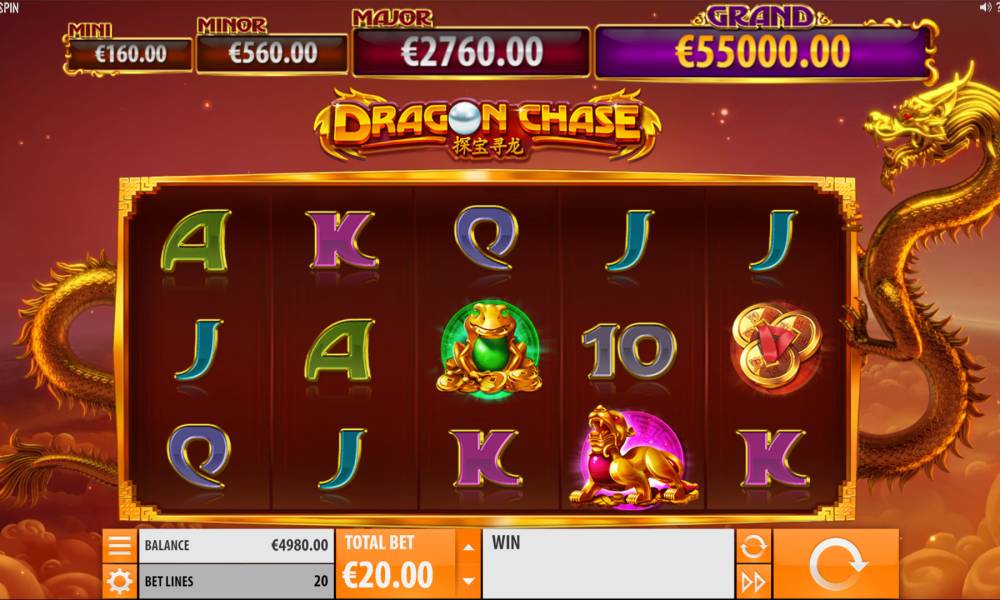Select the Minor jackpot €560.00 panel
Image resolution: width=1000 pixels, height=600 pixels.
click(272, 54)
